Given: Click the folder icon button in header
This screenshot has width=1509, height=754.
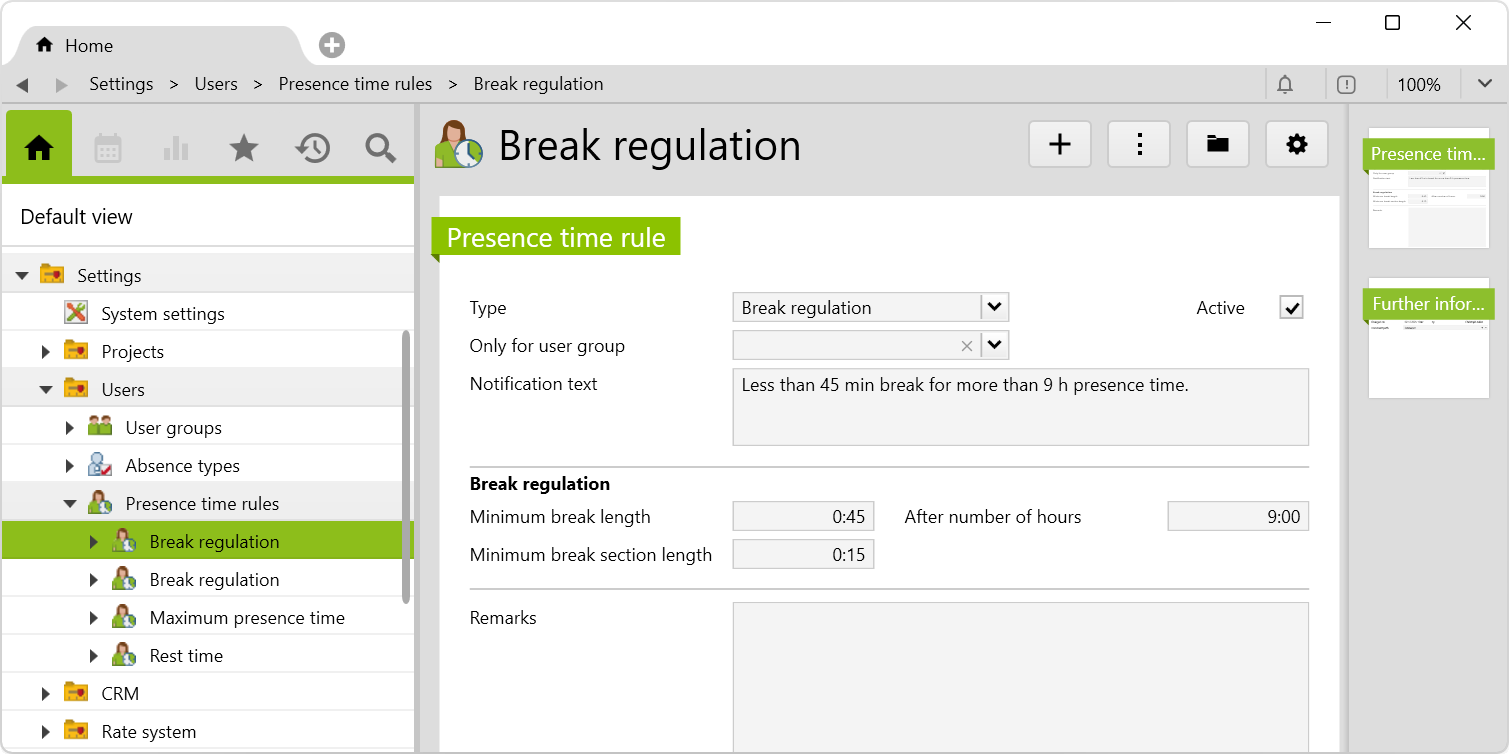Looking at the screenshot, I should 1217,145.
